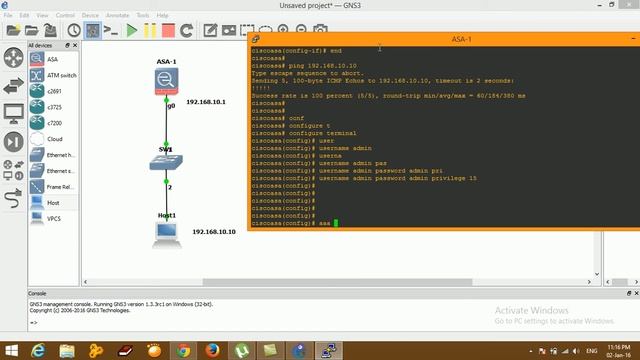Image resolution: width=640 pixels, height=360 pixels.
Task: Click the canvas scroll right arrow
Action: 589,282
